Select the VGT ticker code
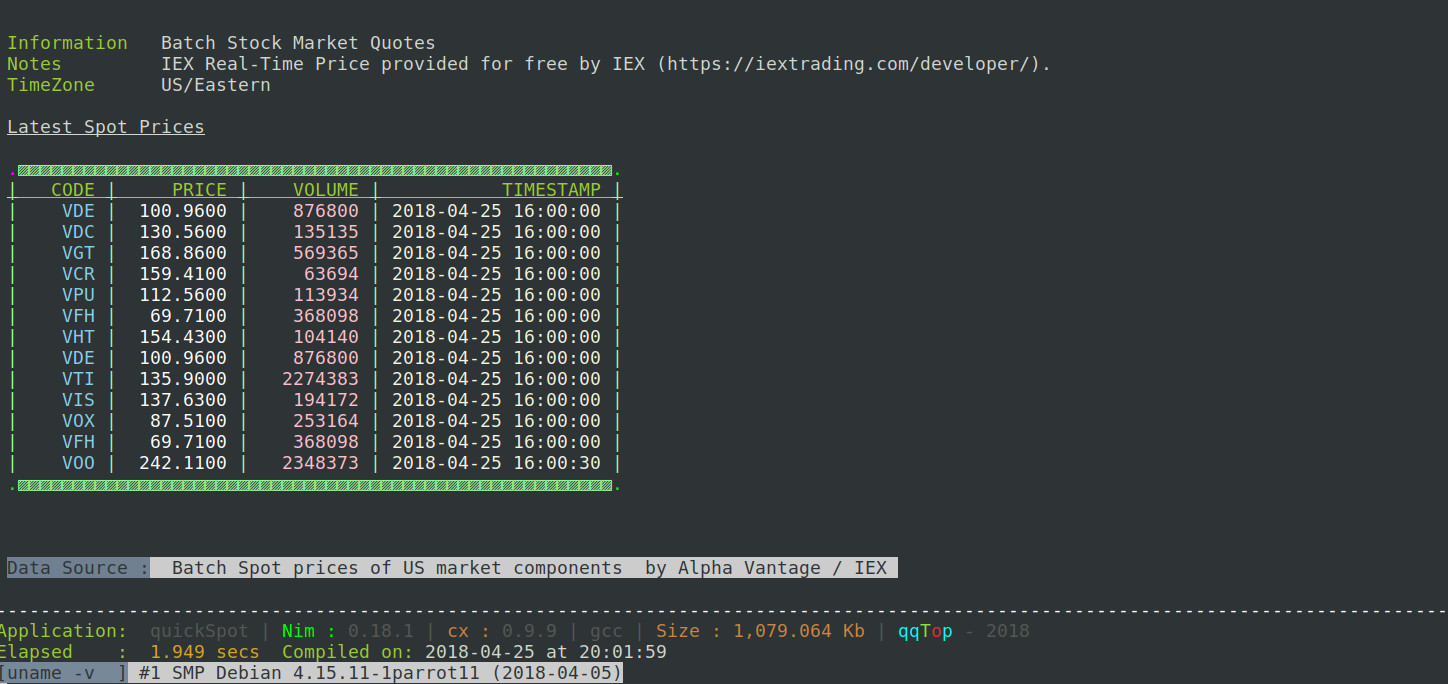The width and height of the screenshot is (1448, 684). [78, 253]
